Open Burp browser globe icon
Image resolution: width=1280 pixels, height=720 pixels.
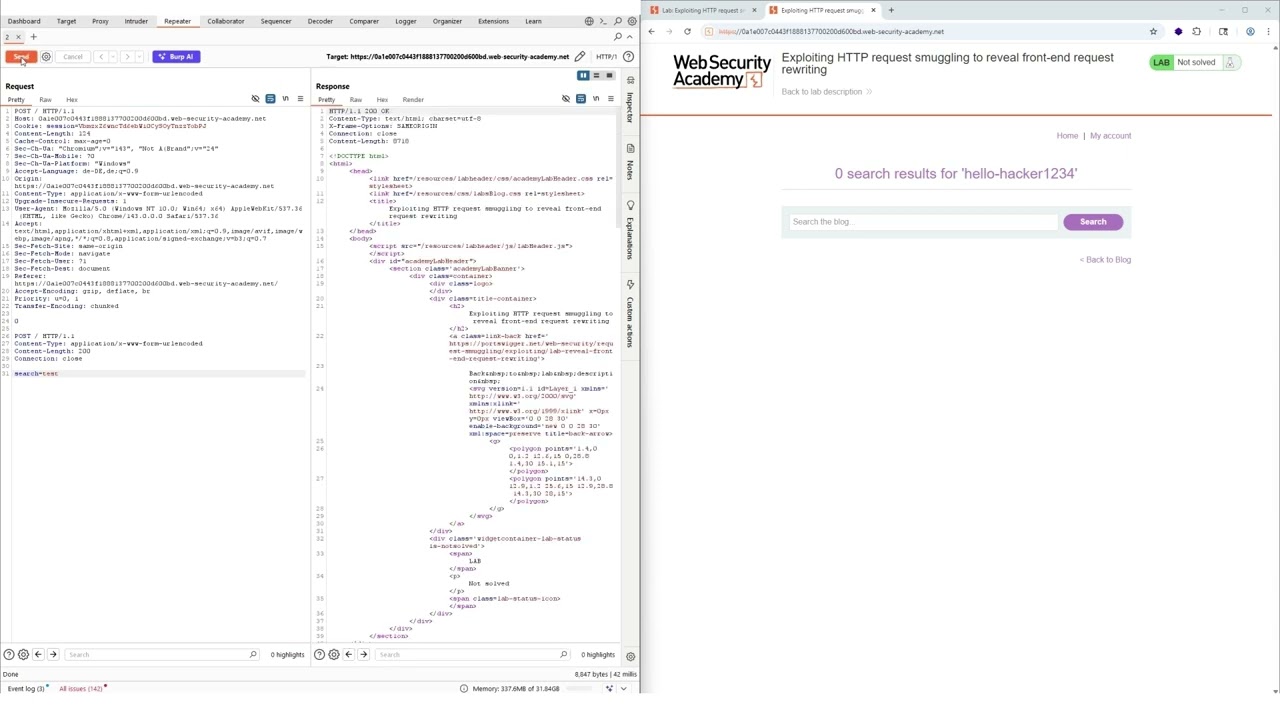[589, 21]
